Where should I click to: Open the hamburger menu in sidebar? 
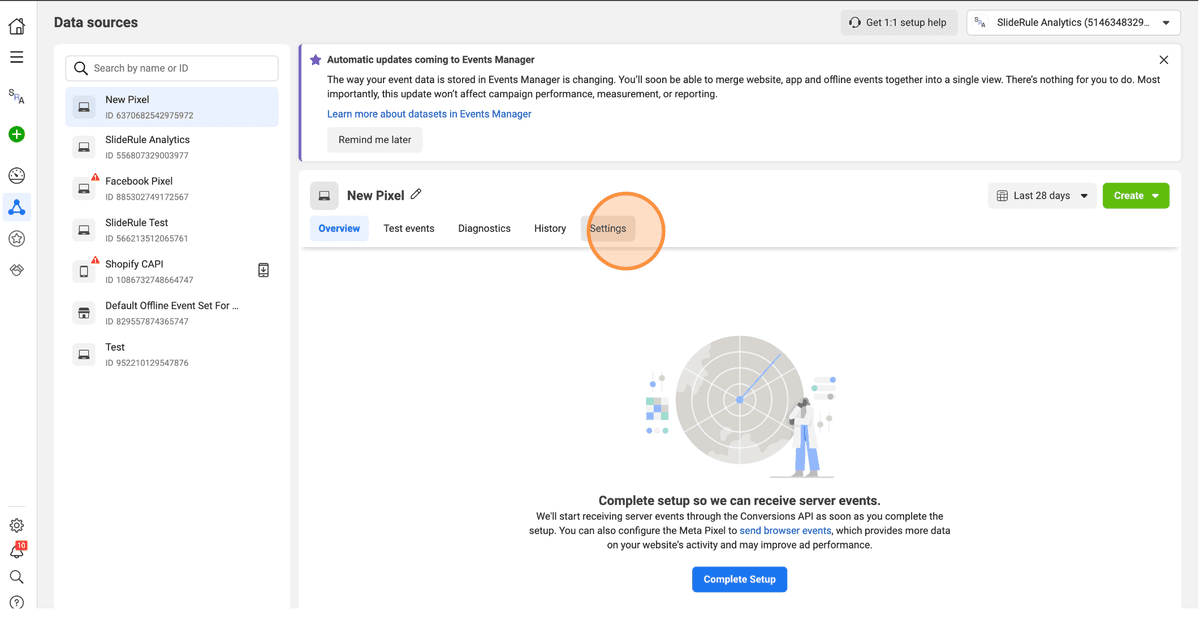pyautogui.click(x=17, y=57)
